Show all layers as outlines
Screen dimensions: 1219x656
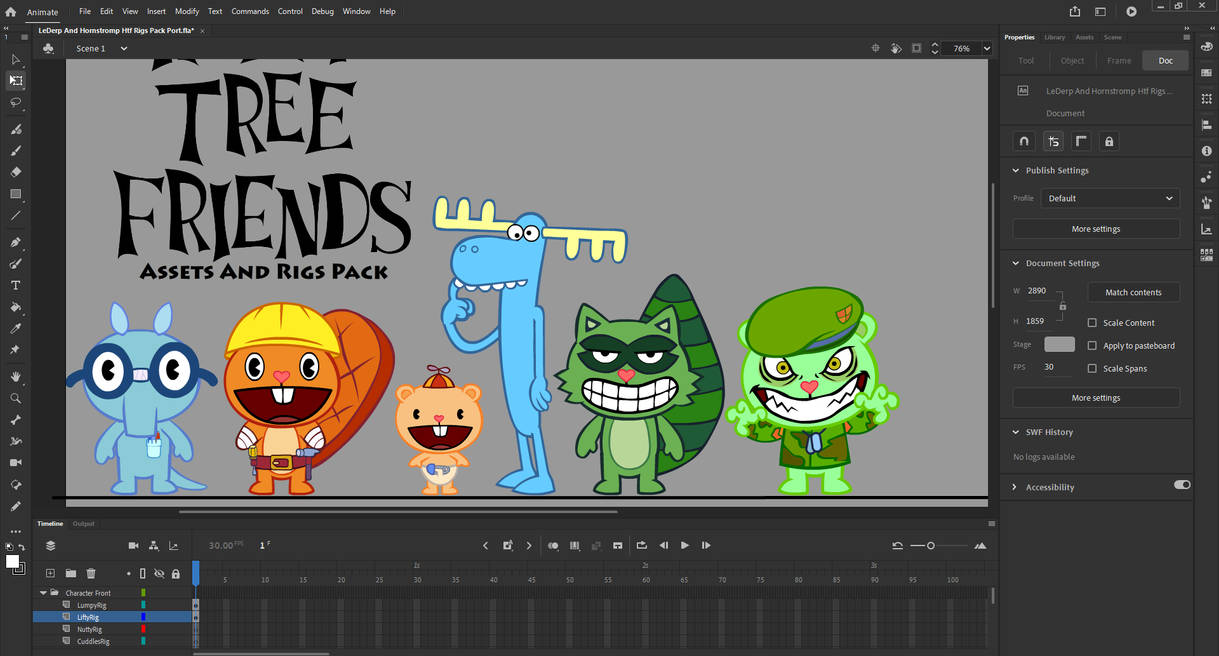click(142, 574)
